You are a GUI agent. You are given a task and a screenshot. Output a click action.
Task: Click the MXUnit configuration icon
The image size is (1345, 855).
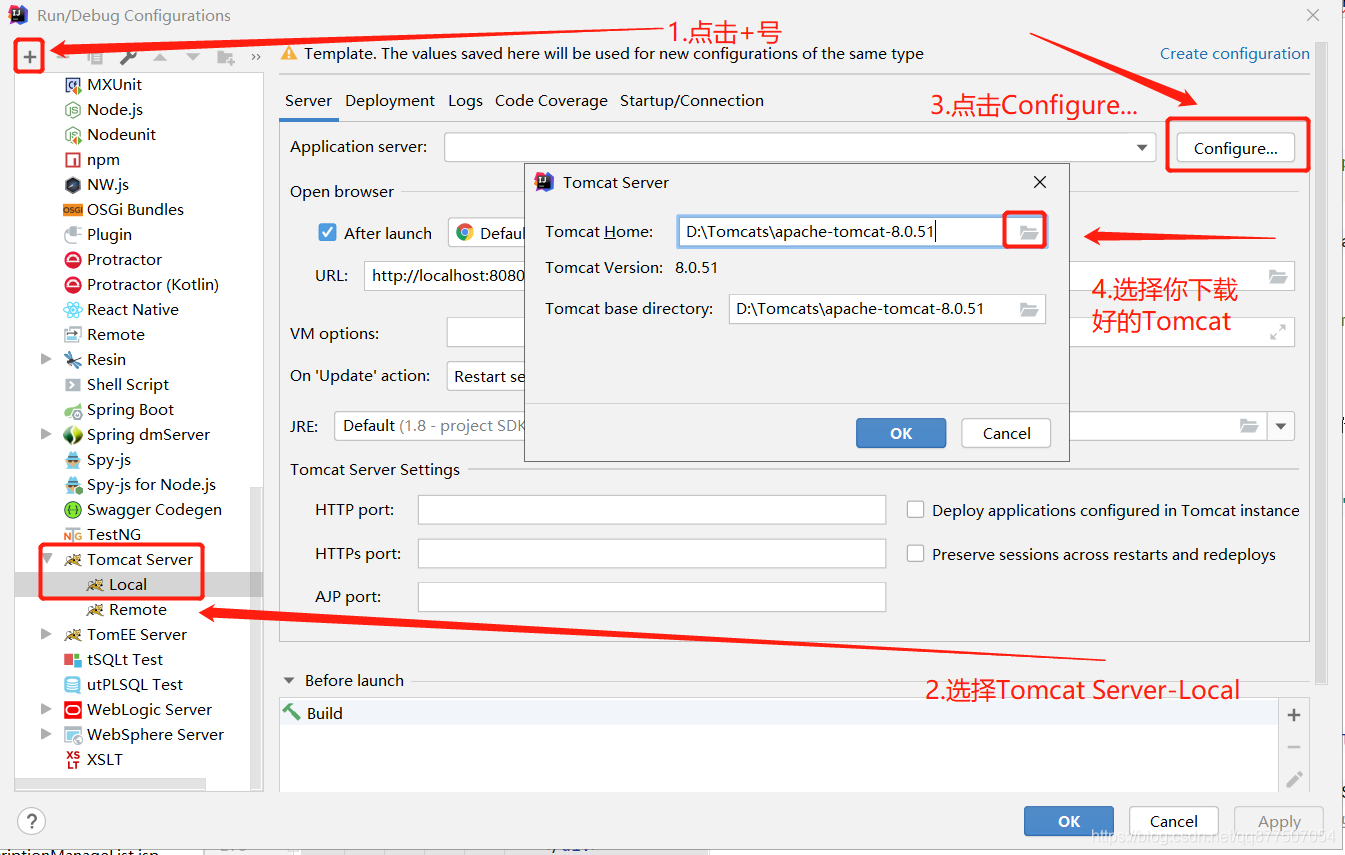tap(72, 85)
